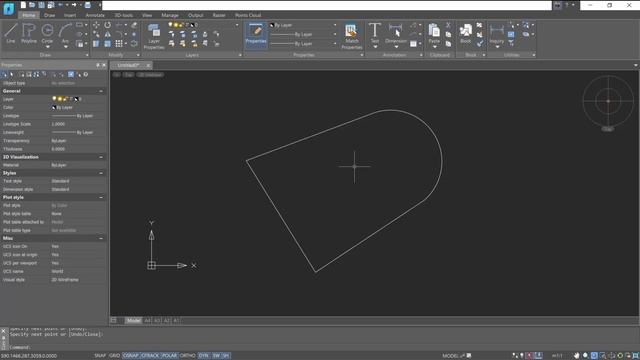Image resolution: width=640 pixels, height=360 pixels.
Task: Activate Match Properties tool
Action: click(x=351, y=36)
